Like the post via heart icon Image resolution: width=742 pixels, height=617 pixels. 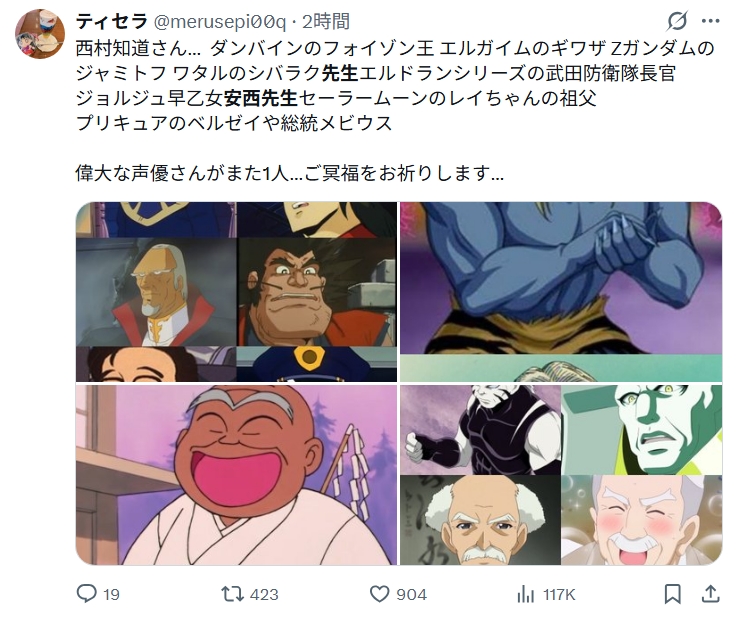379,593
